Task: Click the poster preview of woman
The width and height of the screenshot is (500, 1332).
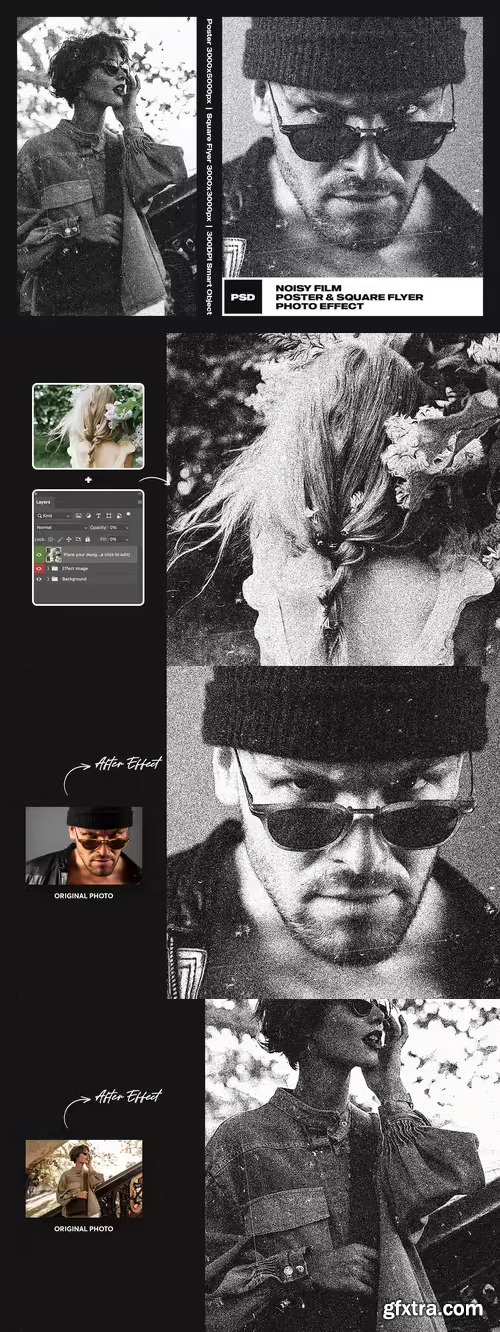Action: [x=107, y=165]
